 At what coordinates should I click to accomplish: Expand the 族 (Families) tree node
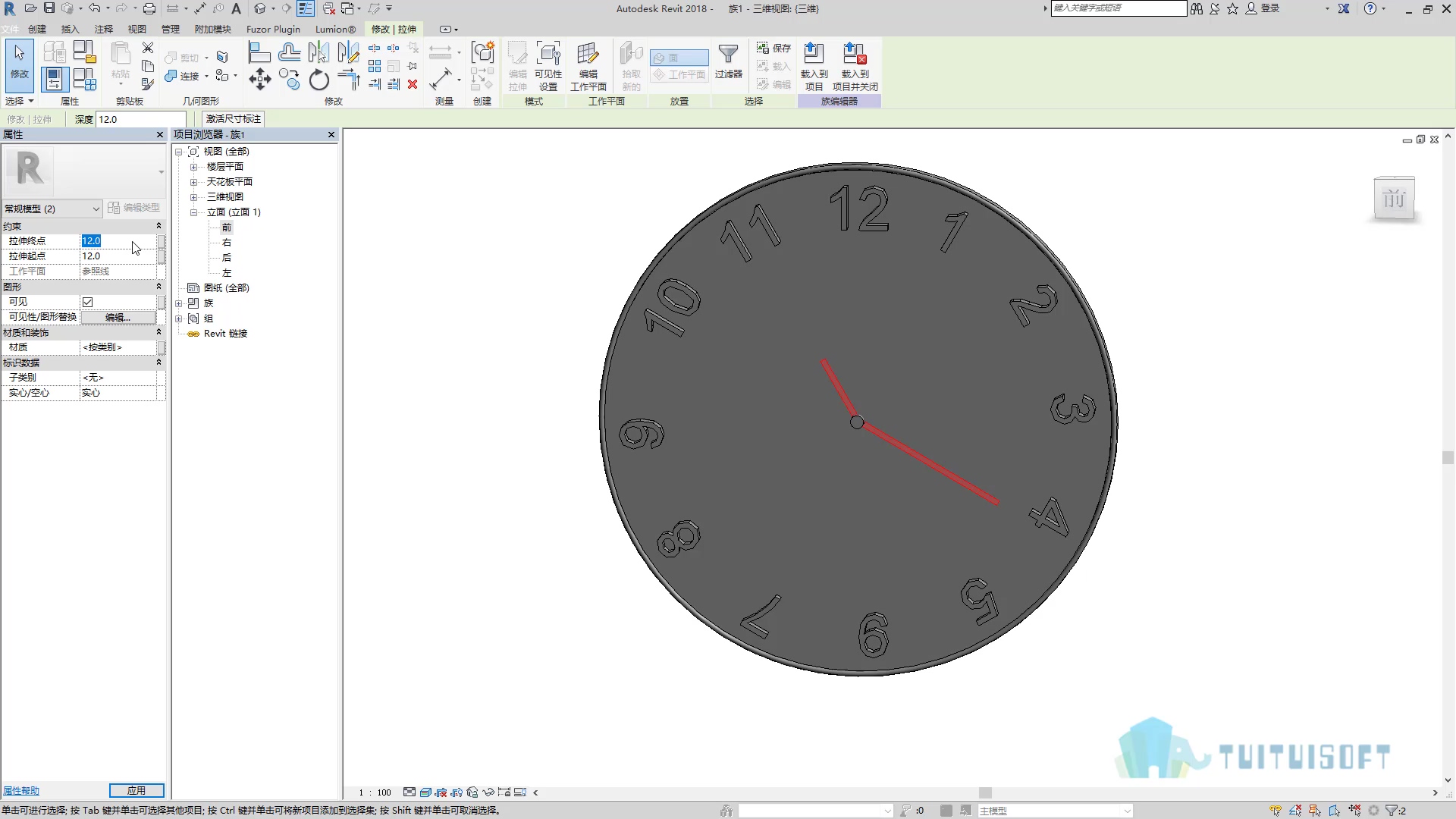pyautogui.click(x=179, y=303)
